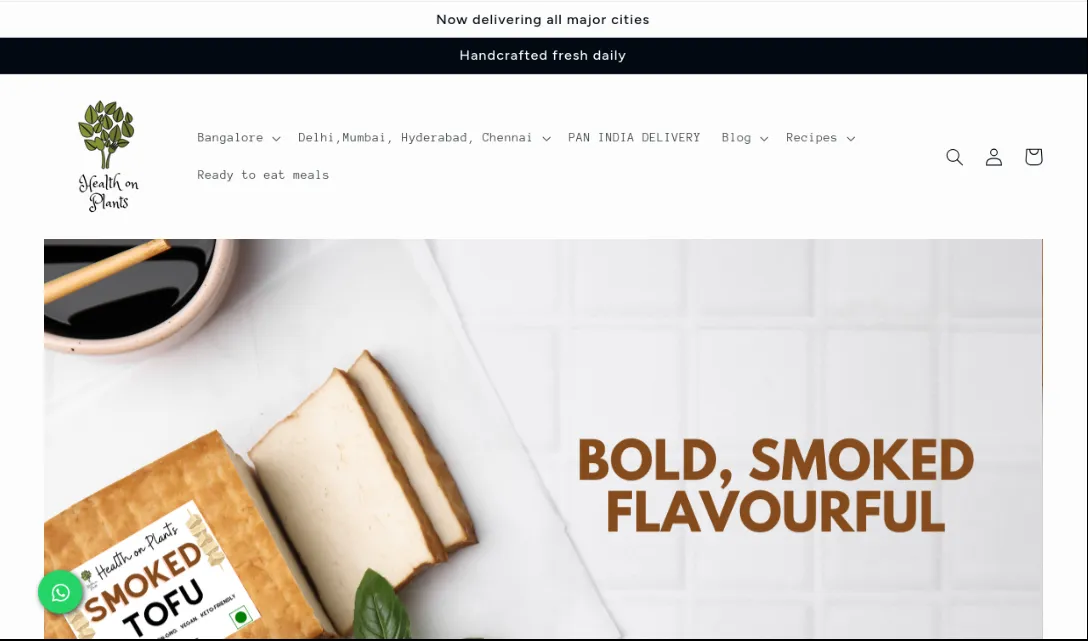Expand the Recipes dropdown menu
This screenshot has height=641, width=1088.
820,137
